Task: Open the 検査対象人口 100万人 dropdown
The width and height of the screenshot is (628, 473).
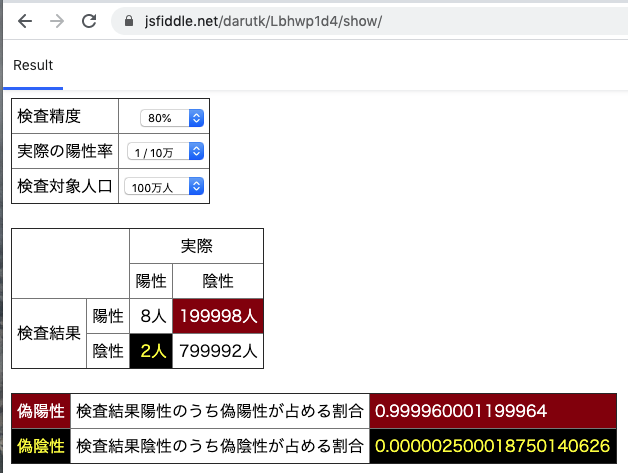Action: pyautogui.click(x=164, y=187)
